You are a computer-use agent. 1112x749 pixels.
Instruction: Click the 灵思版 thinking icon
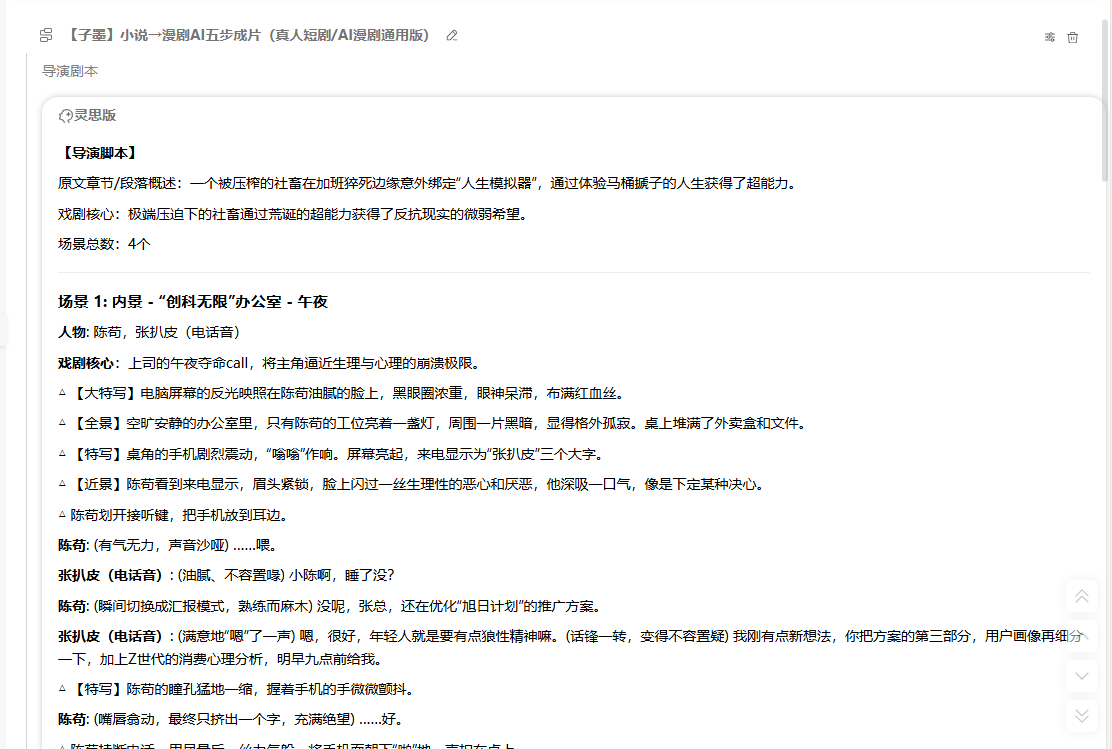pyautogui.click(x=66, y=116)
